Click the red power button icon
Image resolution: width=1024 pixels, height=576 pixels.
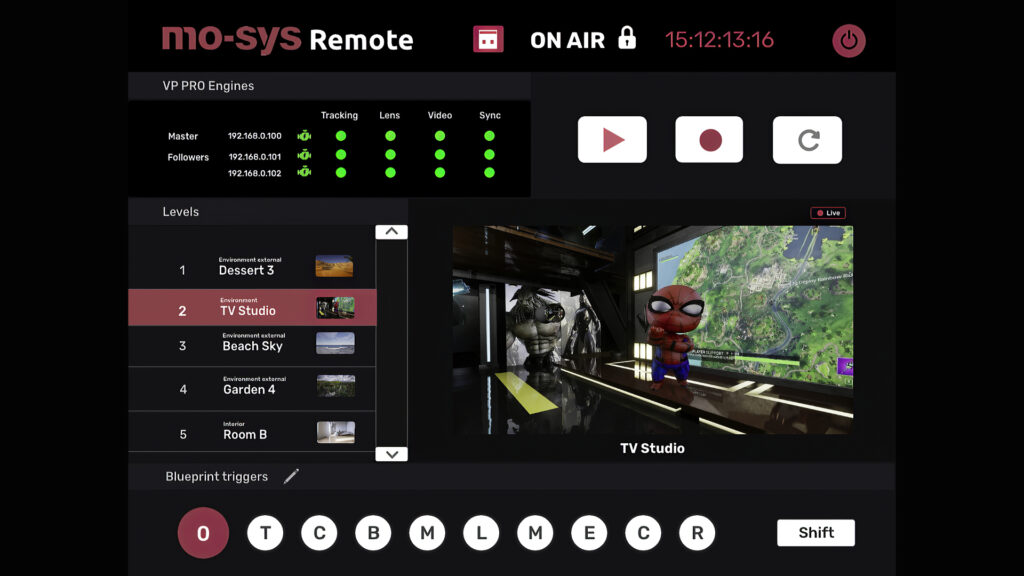848,40
